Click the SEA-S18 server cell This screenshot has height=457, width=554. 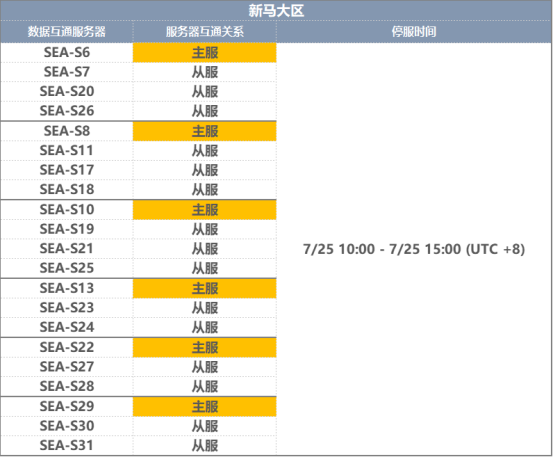tap(67, 189)
